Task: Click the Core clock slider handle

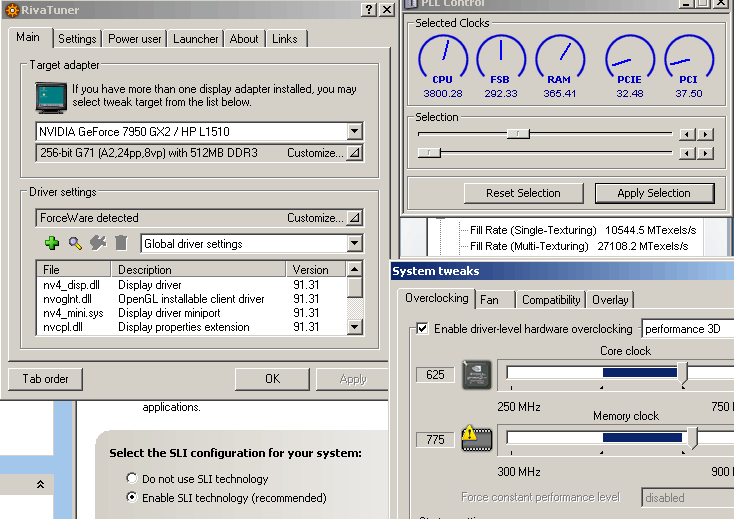Action: (x=683, y=373)
